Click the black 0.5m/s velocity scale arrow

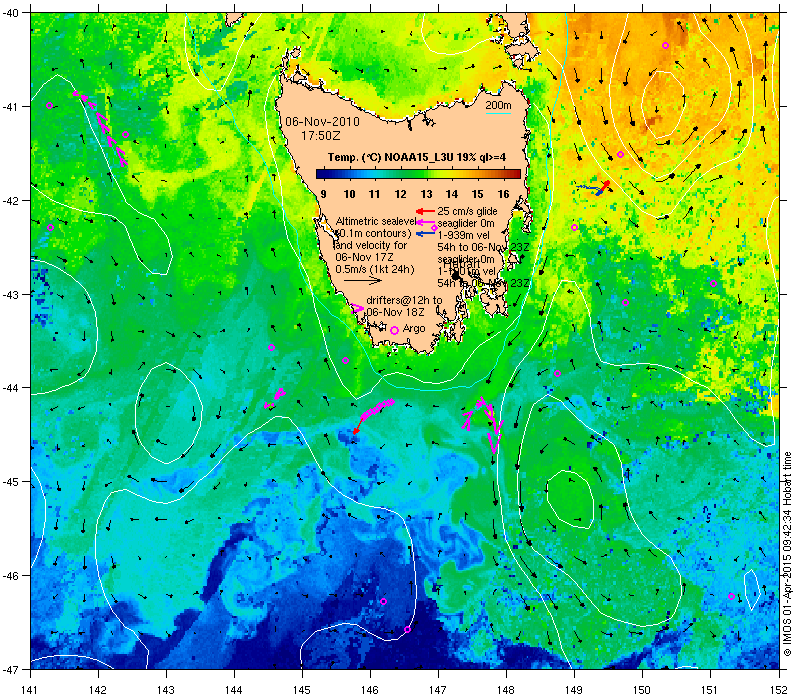[x=363, y=280]
